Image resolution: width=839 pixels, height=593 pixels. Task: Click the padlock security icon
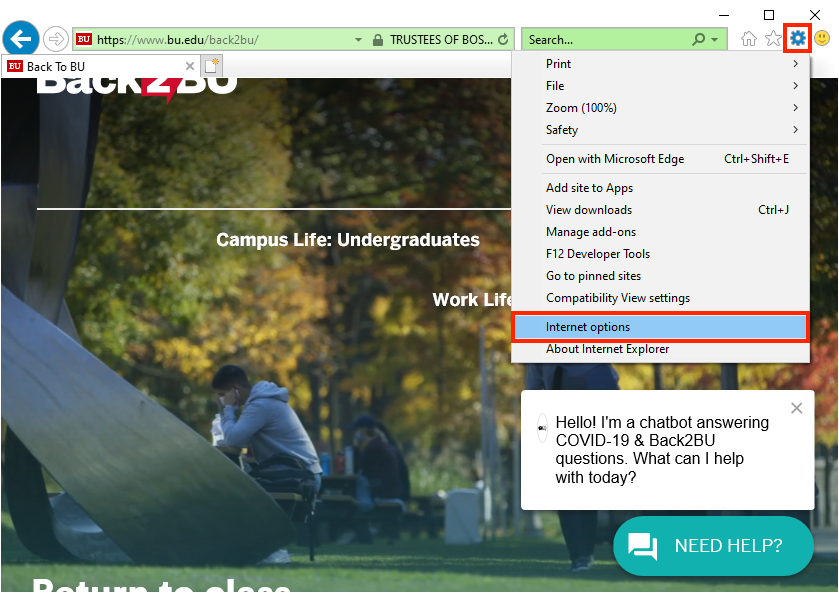tap(377, 38)
